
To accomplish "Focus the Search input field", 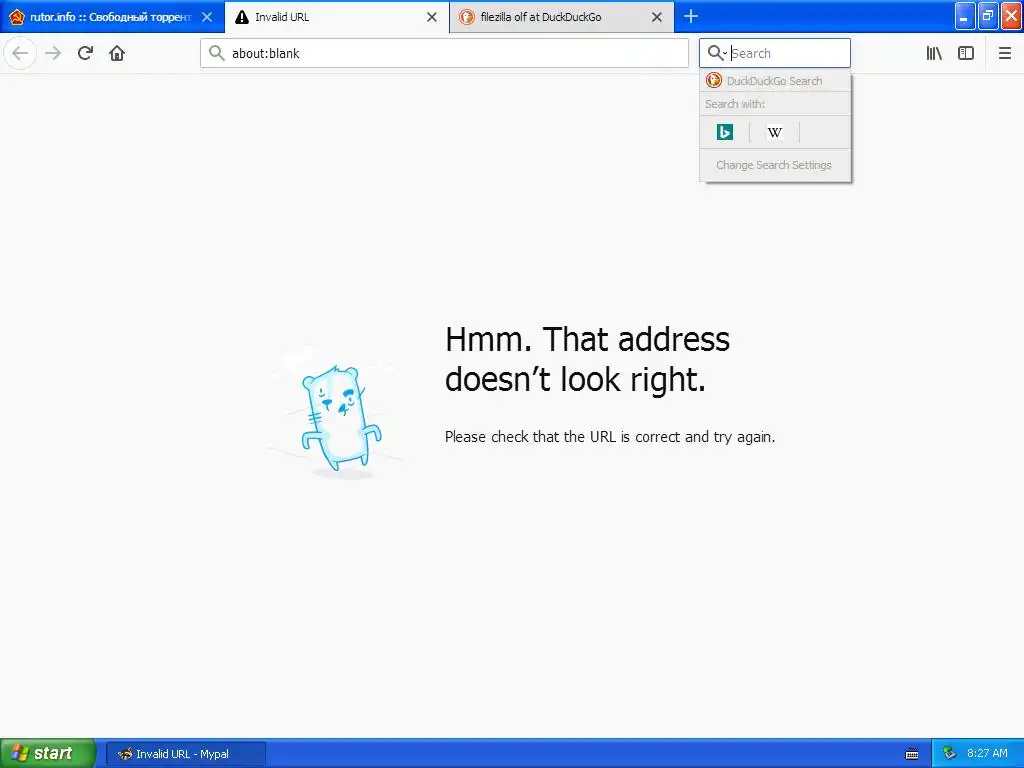I will pos(775,53).
